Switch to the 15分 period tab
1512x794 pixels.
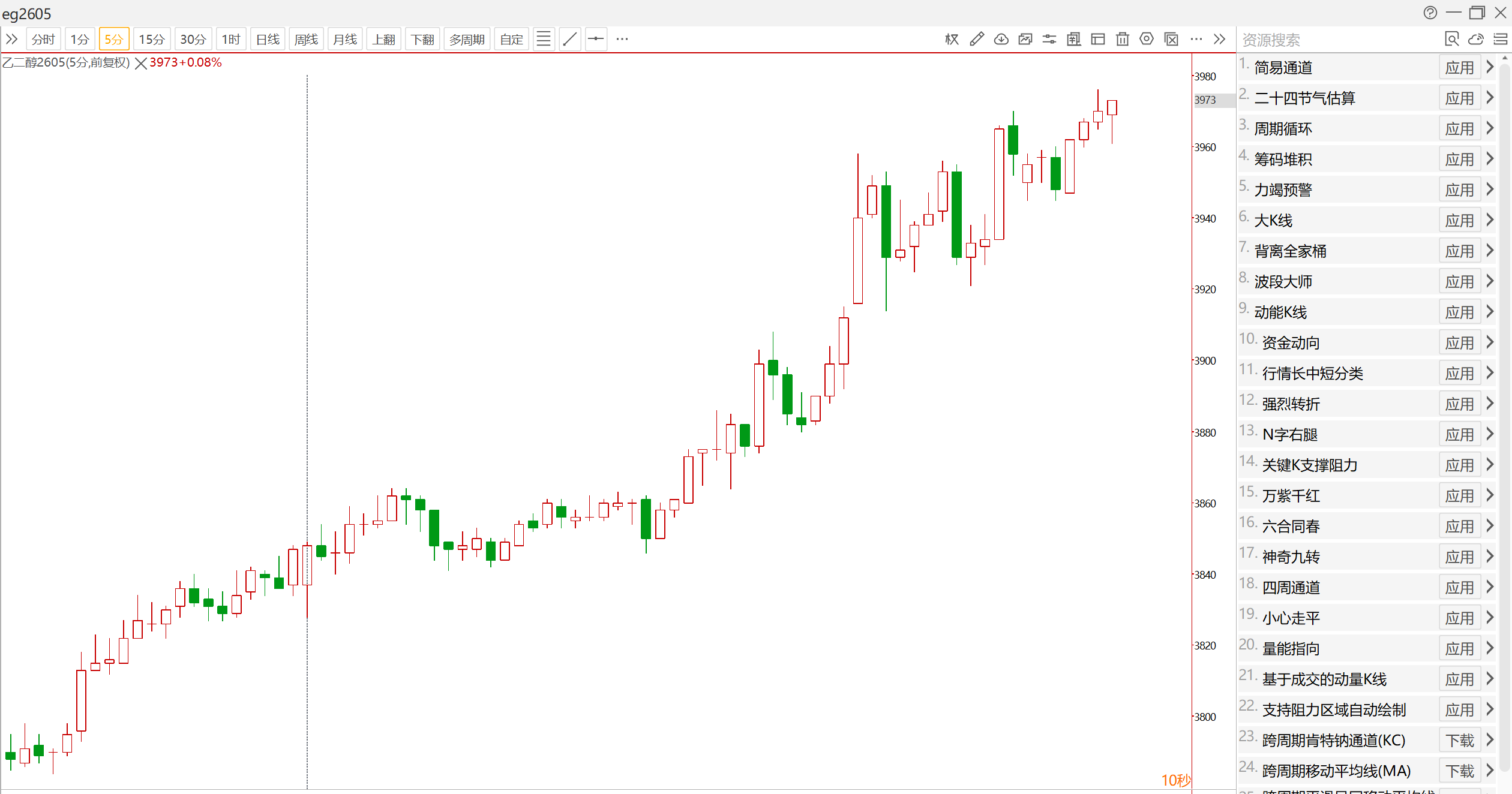[151, 40]
